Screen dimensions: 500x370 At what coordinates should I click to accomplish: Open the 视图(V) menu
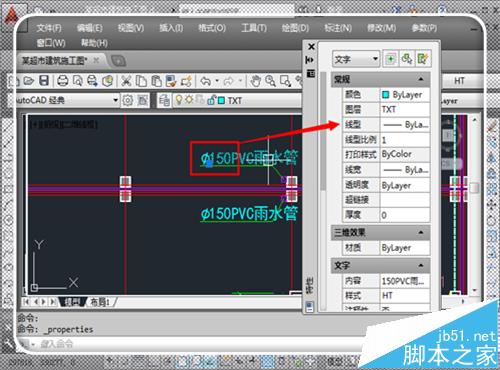[131, 28]
